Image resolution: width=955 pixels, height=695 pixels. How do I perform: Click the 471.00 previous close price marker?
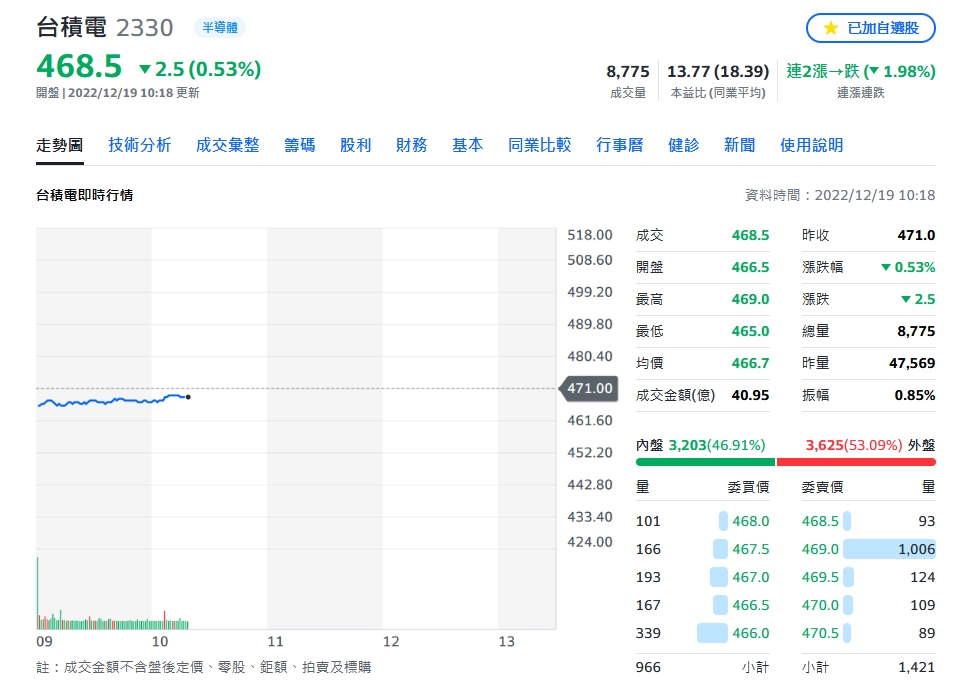pos(589,388)
